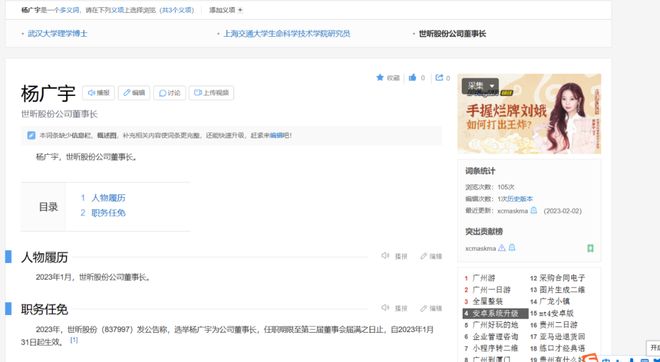Open xcmaskma profile in 突出贡献榜
The height and width of the screenshot is (362, 660).
[481, 248]
